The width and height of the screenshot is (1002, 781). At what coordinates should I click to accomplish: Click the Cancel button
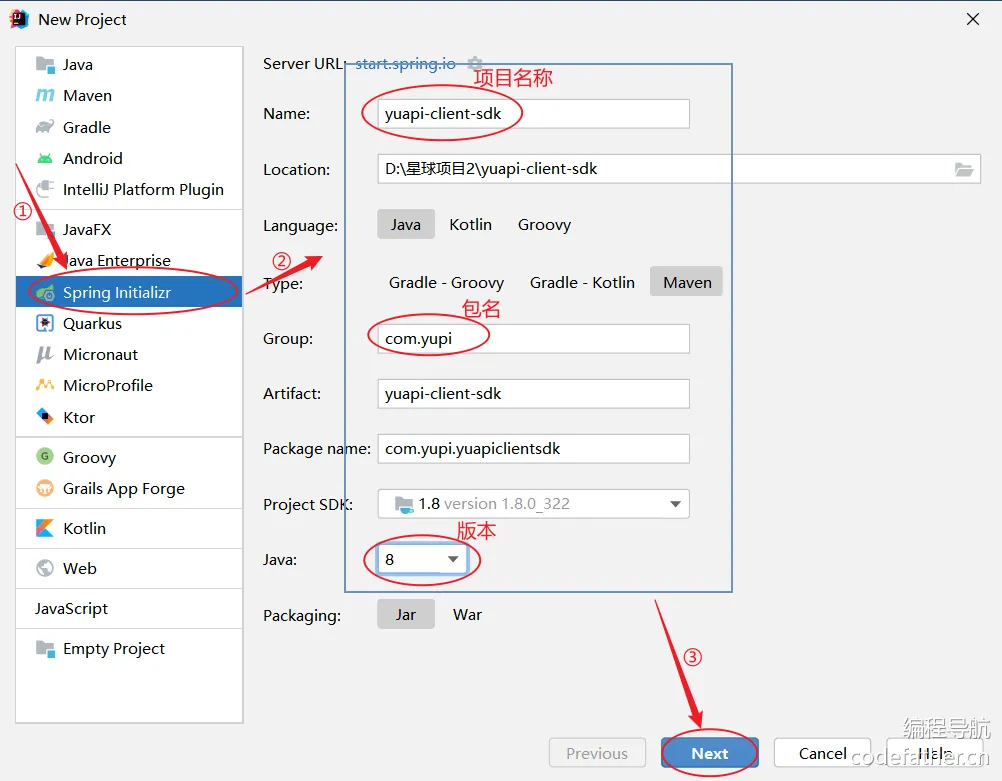coord(822,753)
